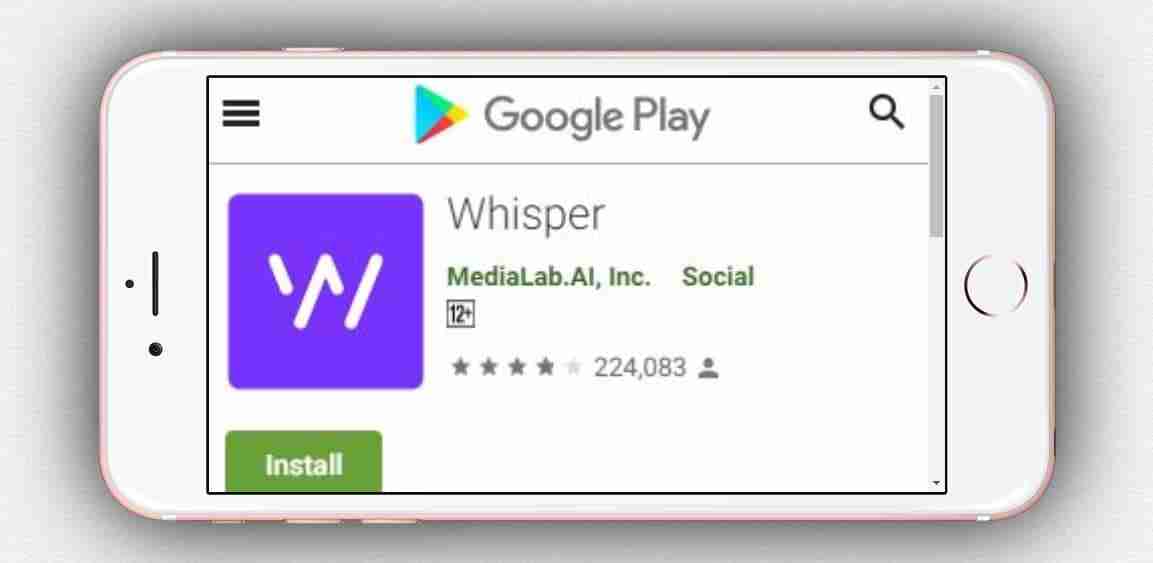This screenshot has width=1153, height=563.
Task: Click the 12+ content rating badge
Action: coord(461,315)
